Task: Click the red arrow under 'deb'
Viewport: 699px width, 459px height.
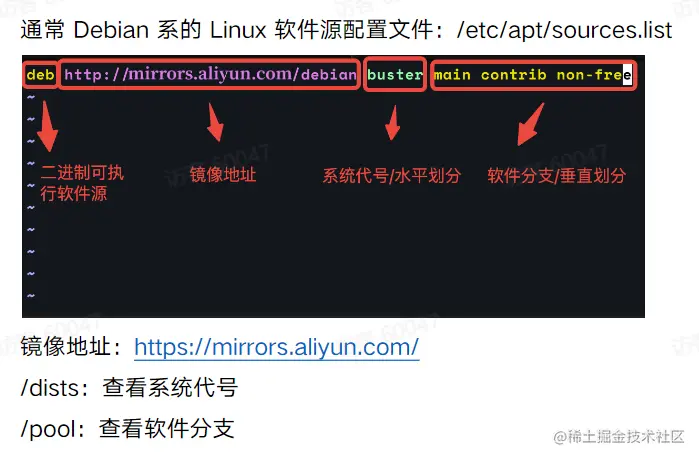Action: tap(47, 126)
